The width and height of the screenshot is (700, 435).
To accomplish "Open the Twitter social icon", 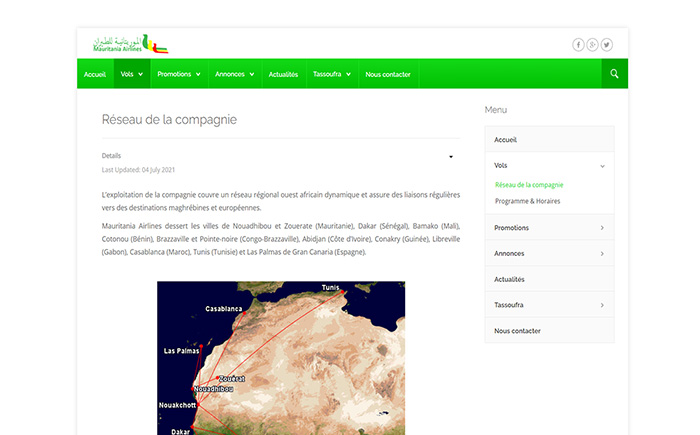I will click(607, 45).
